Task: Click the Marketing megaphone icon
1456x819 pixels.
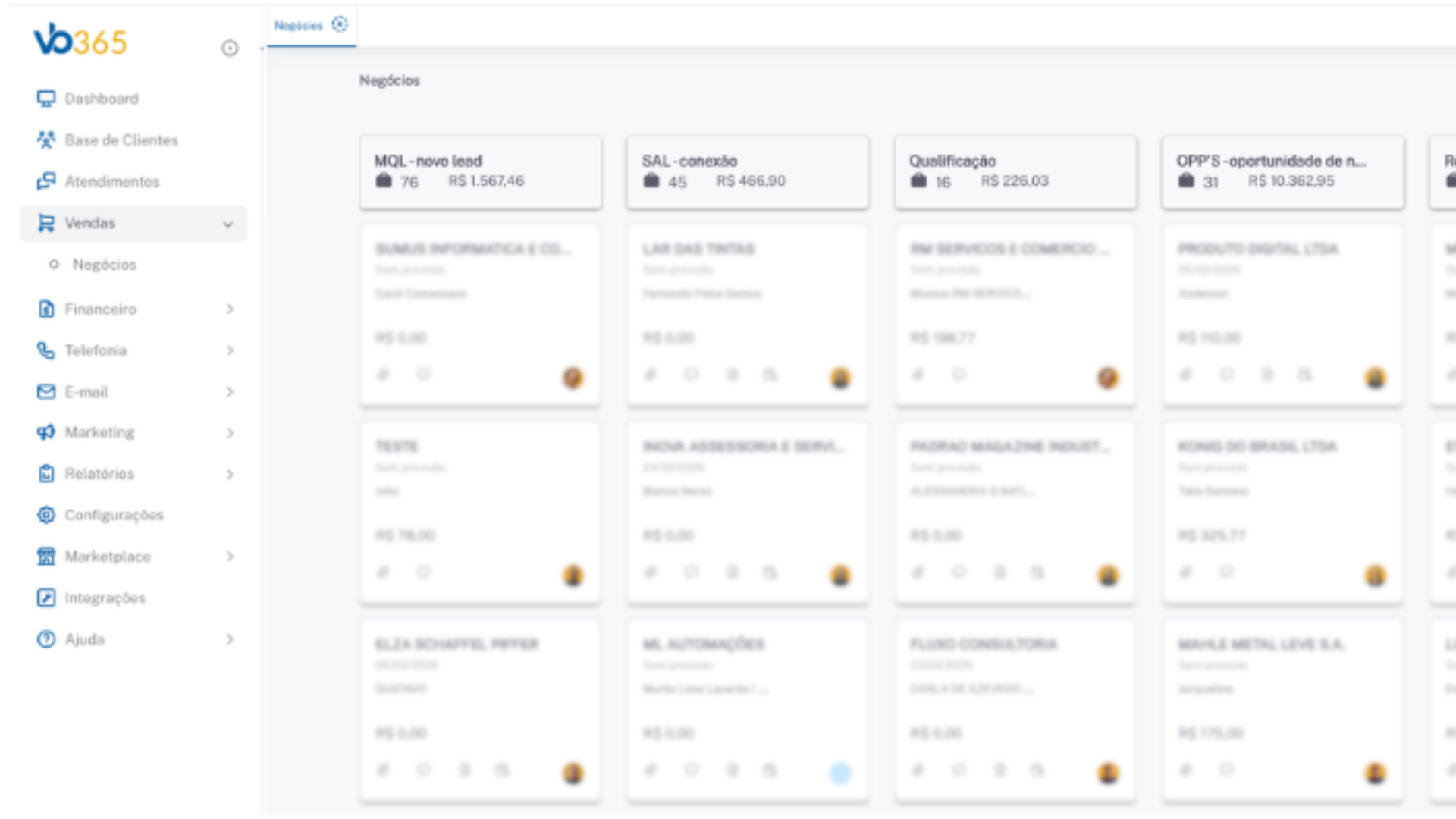Action: point(46,432)
